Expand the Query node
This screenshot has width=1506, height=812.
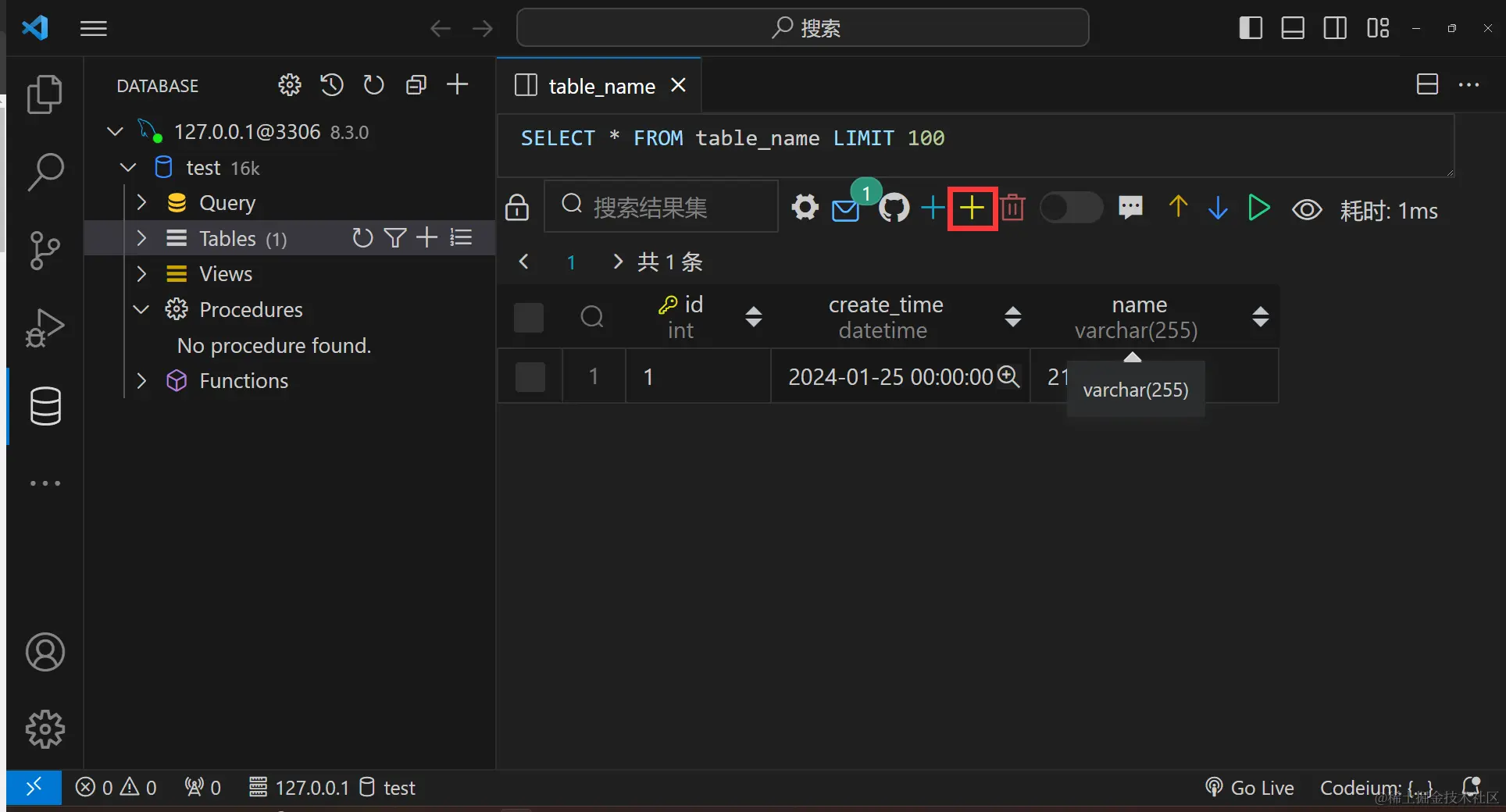[141, 202]
